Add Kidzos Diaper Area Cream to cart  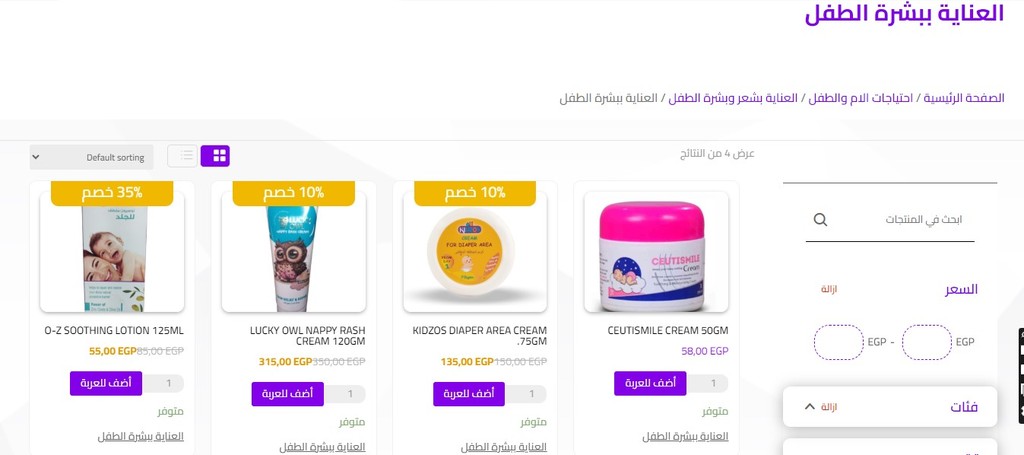[x=469, y=394]
